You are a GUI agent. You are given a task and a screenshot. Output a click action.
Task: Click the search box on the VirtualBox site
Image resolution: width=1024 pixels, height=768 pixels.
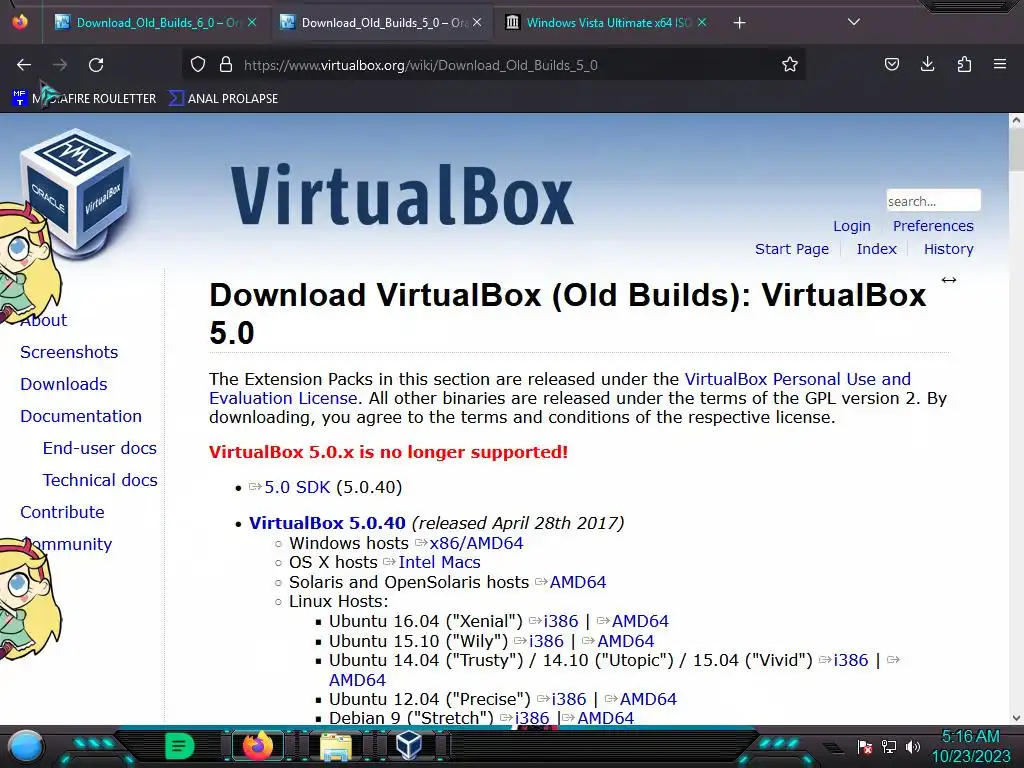(x=933, y=200)
